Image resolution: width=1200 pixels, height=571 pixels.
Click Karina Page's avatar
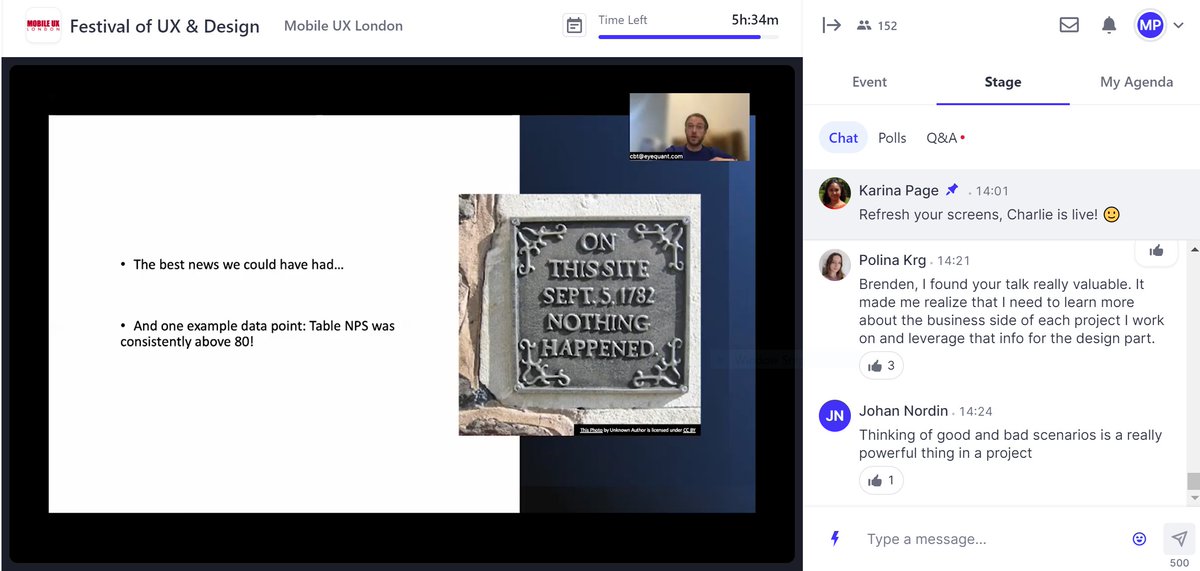tap(834, 193)
